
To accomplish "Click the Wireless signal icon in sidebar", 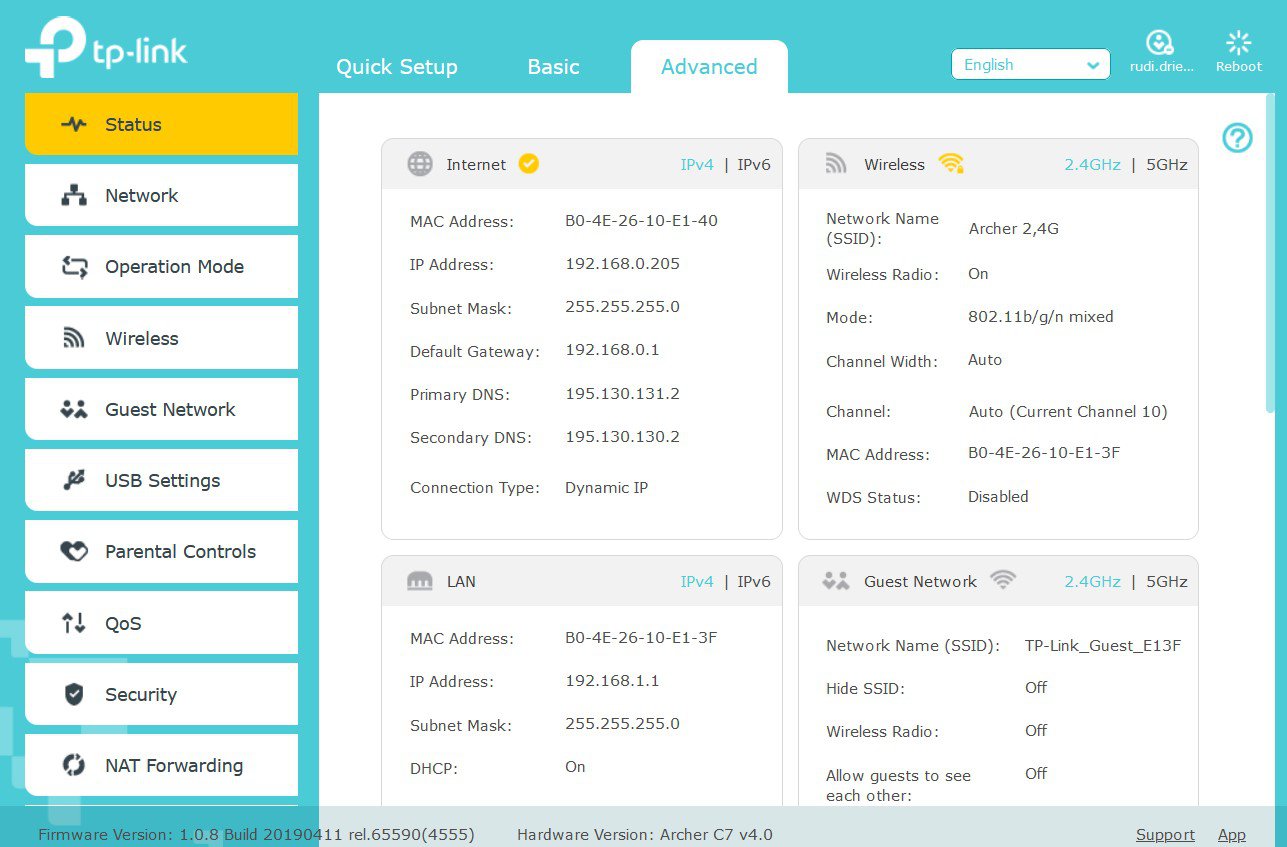I will pos(74,338).
